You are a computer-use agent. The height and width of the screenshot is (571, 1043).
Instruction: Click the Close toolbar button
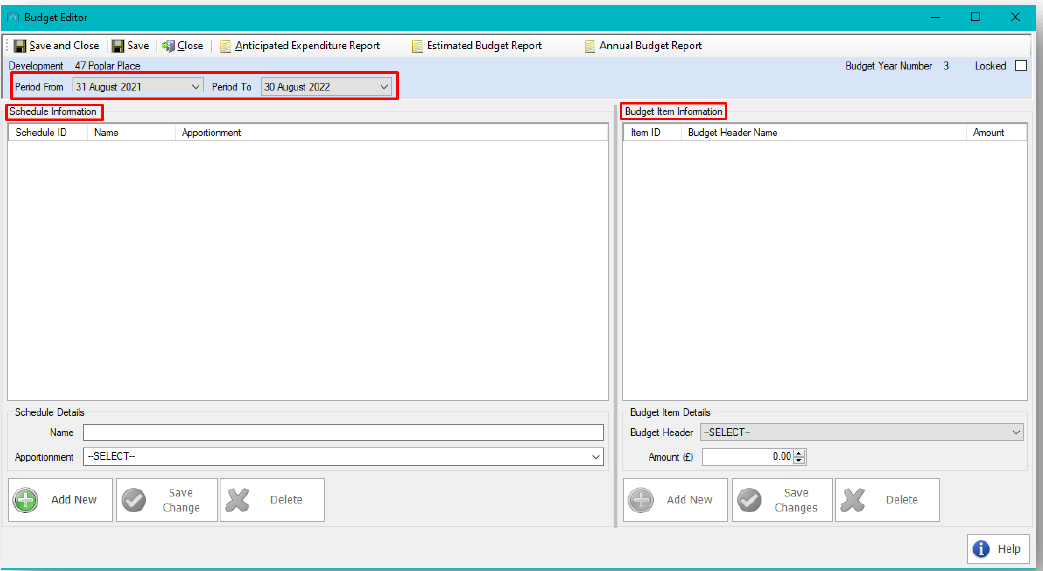(x=183, y=45)
